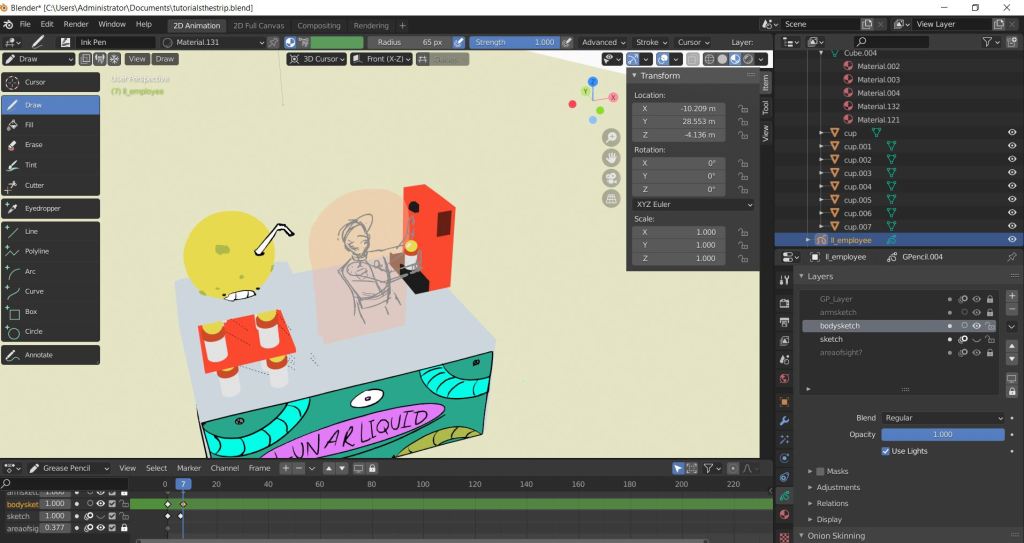1024x543 pixels.
Task: Hide the cup.003 object in outliner
Action: [x=1012, y=173]
